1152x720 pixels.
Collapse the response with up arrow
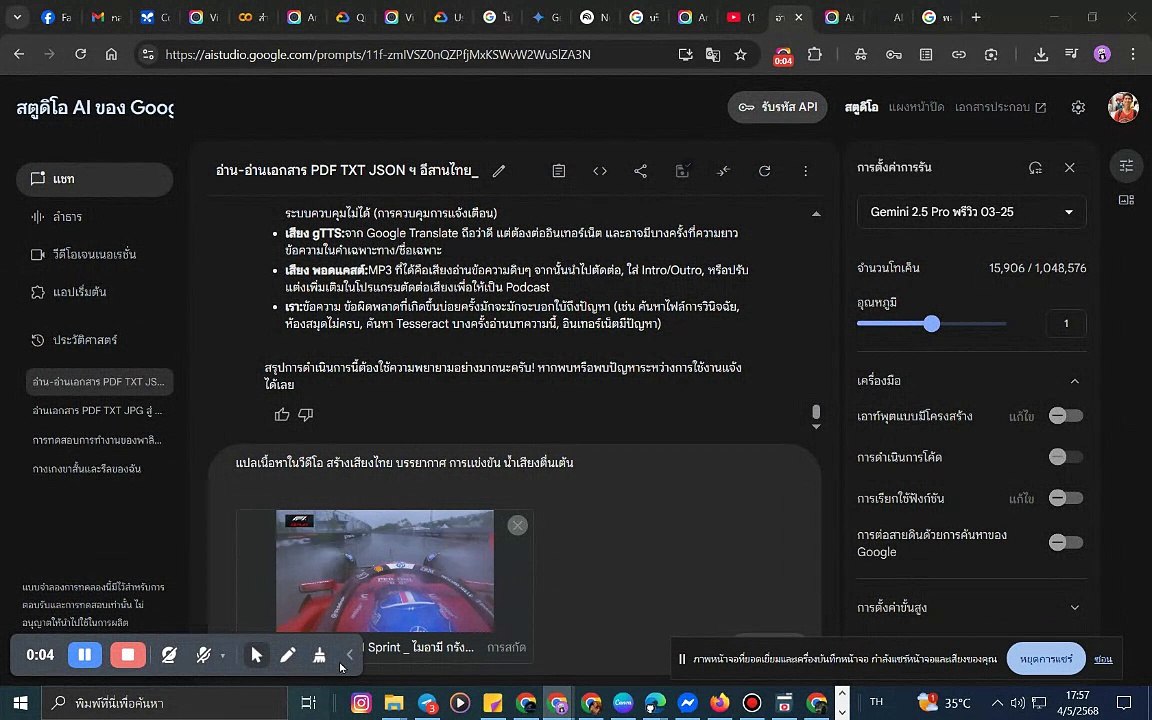click(x=816, y=214)
